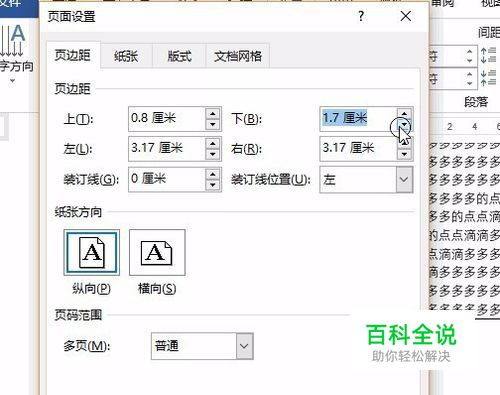Increase the top margin with up arrow
Image resolution: width=500 pixels, height=395 pixels.
[213, 113]
